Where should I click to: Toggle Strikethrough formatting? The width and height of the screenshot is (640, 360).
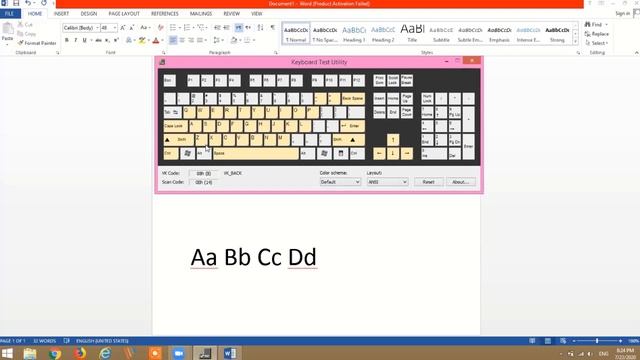98,40
